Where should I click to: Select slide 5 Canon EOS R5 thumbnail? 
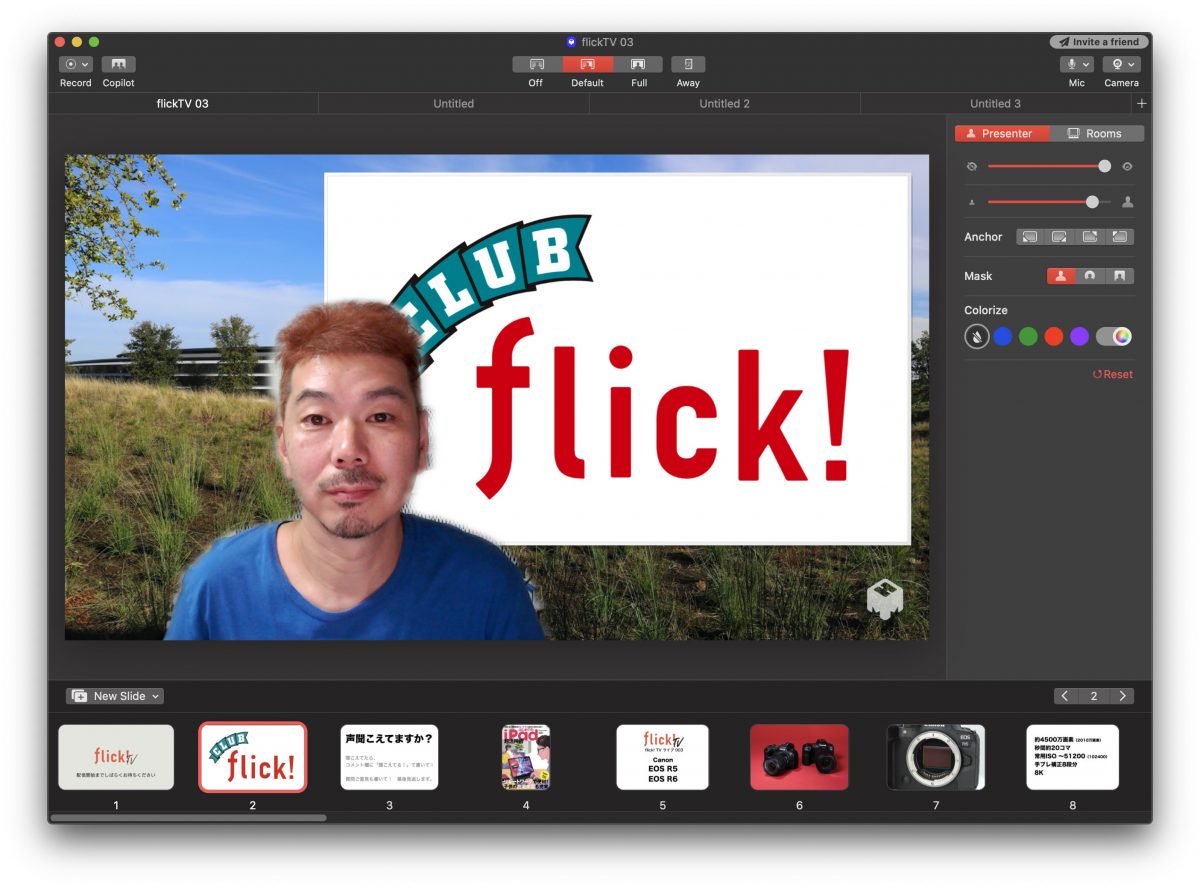point(662,757)
